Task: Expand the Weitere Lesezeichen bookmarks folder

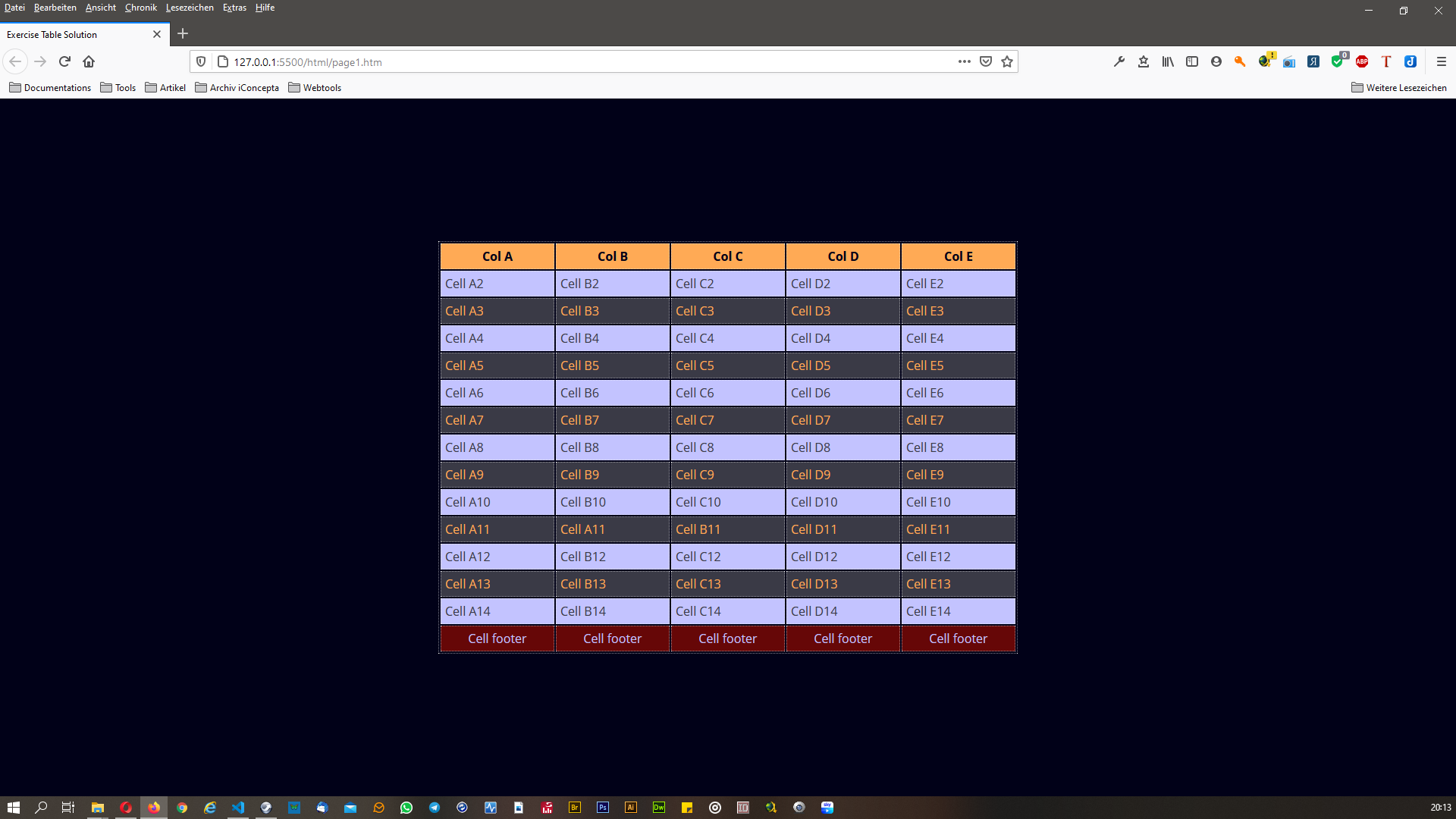Action: click(x=1399, y=88)
